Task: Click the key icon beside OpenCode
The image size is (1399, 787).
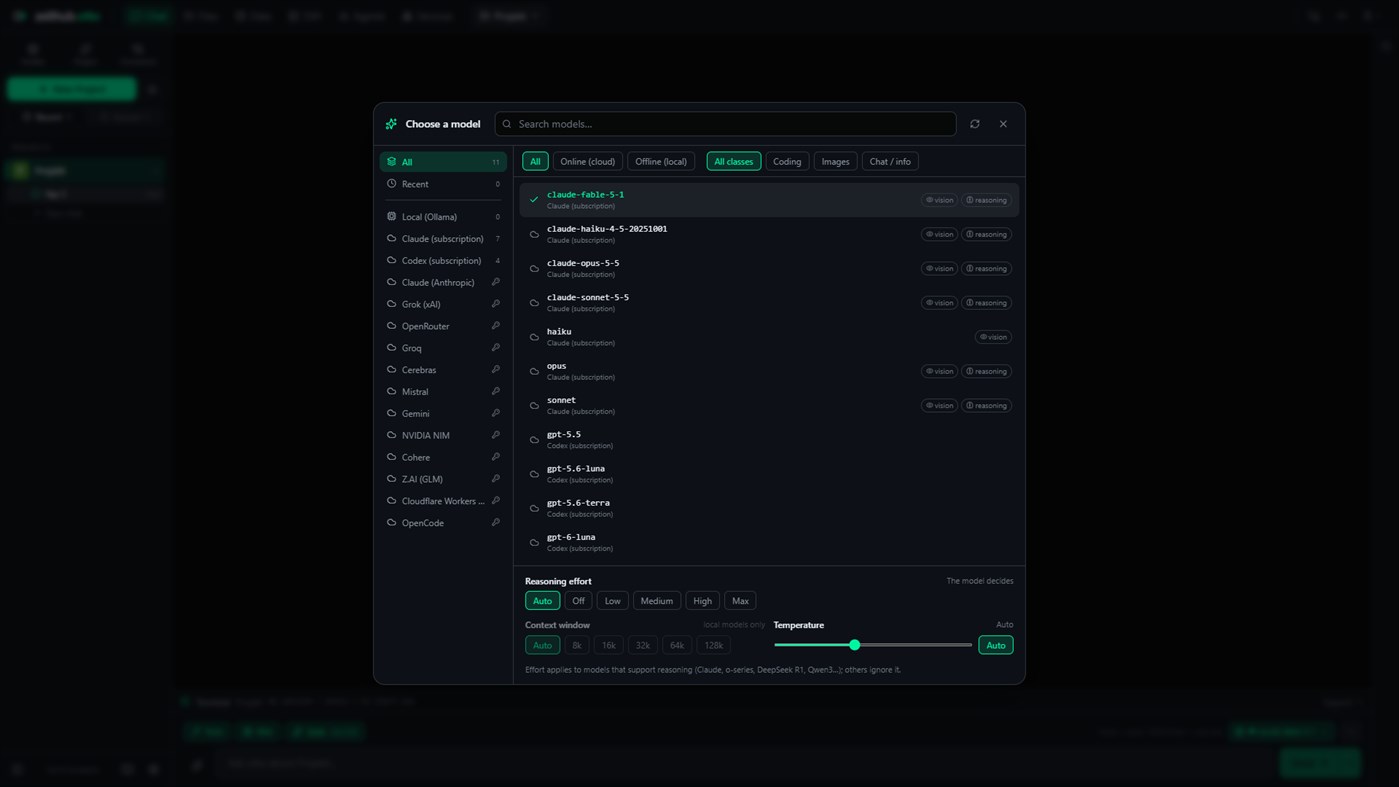Action: tap(495, 523)
